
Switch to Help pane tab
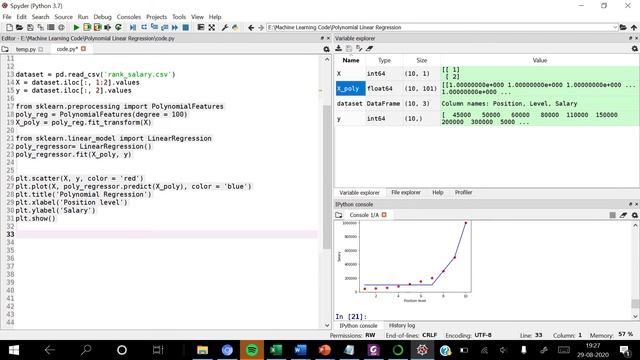point(438,192)
